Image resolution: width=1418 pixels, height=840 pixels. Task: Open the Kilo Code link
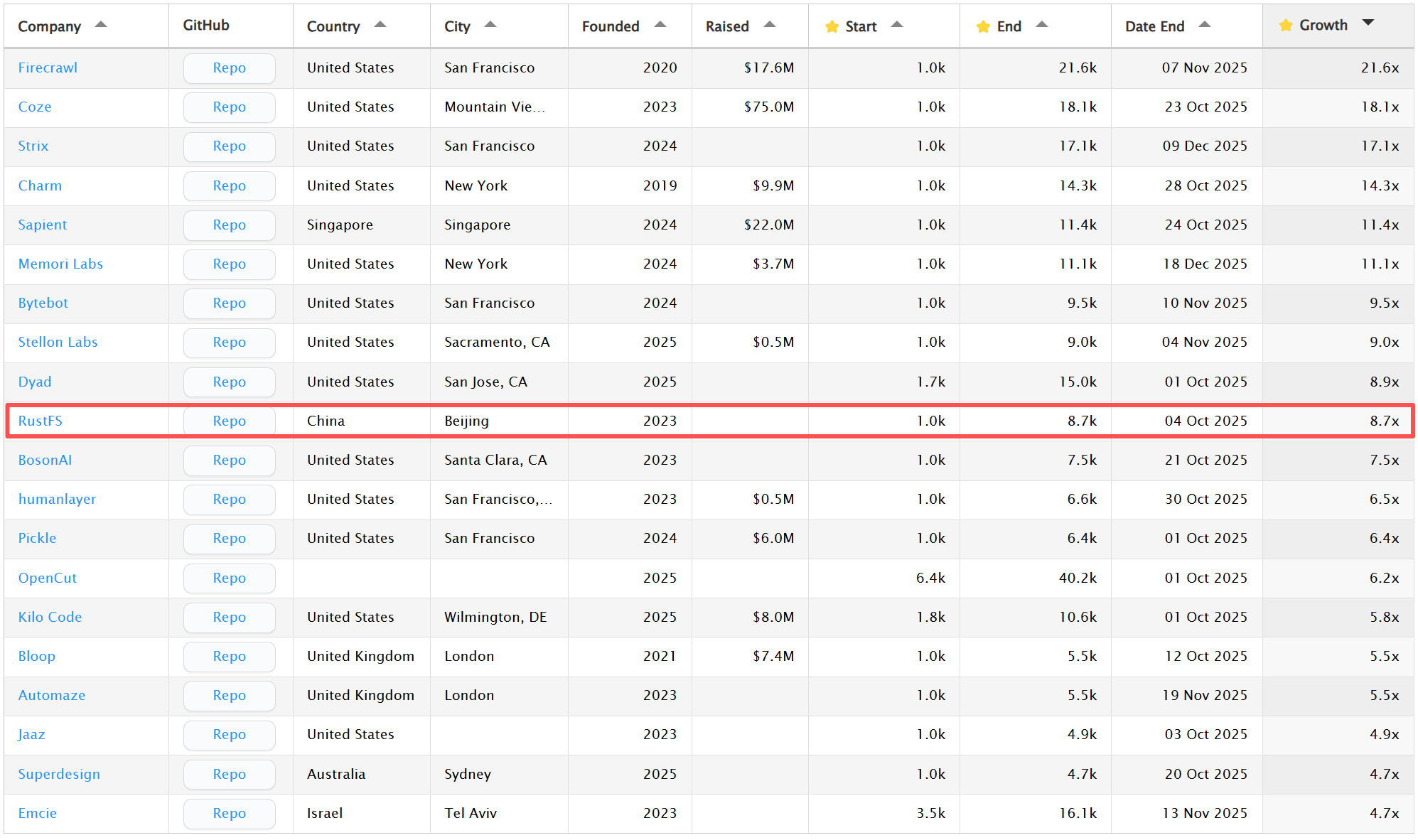pyautogui.click(x=50, y=617)
